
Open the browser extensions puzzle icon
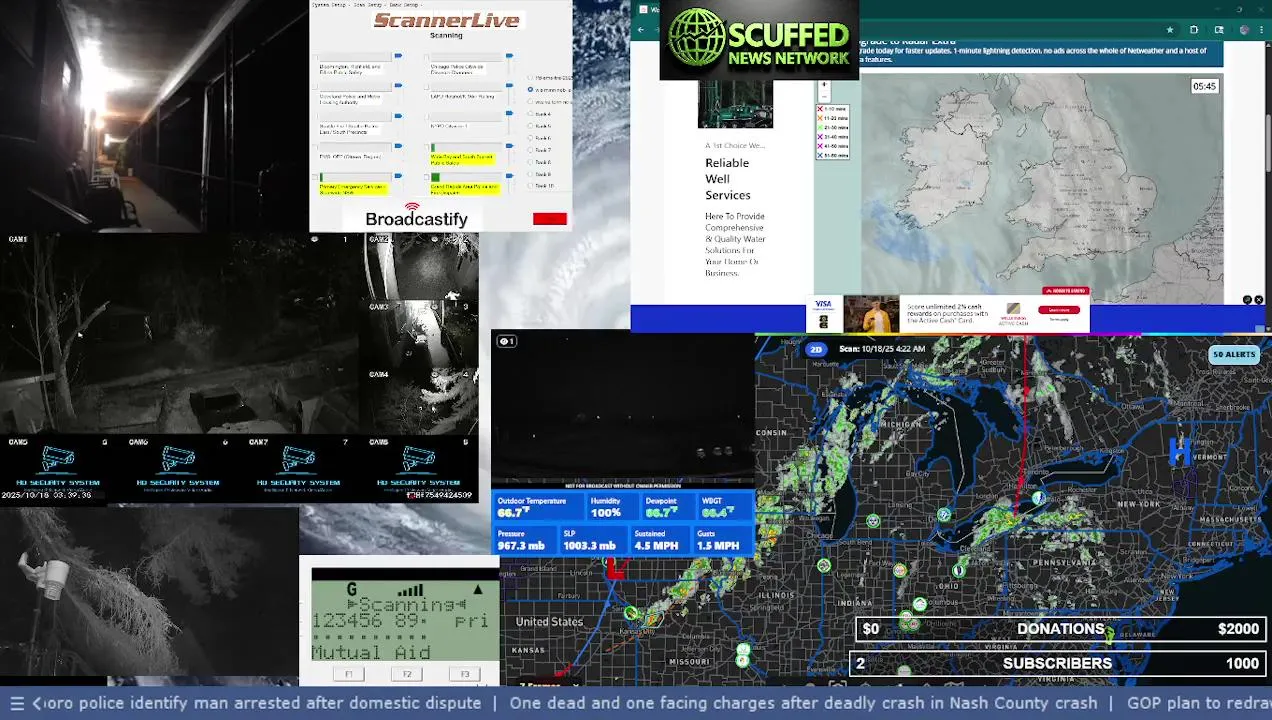1194,30
